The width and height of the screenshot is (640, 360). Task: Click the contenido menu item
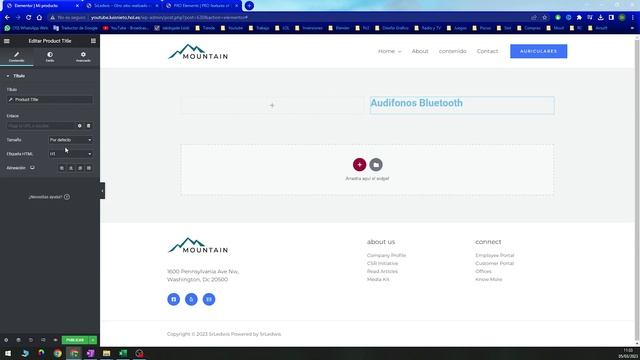click(452, 51)
